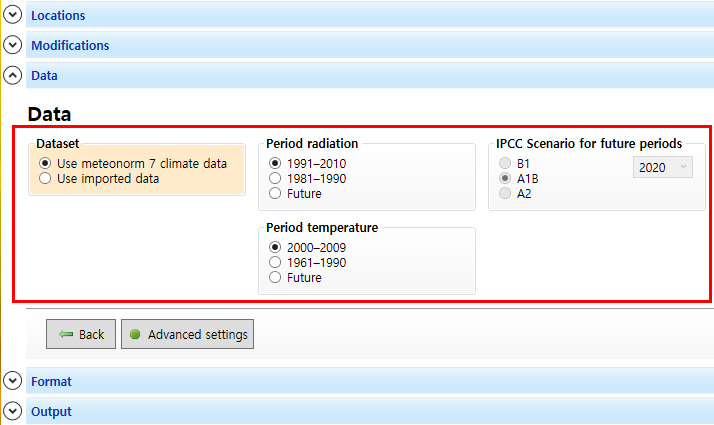Expand the Locations section chevron
This screenshot has width=714, height=425.
point(12,15)
